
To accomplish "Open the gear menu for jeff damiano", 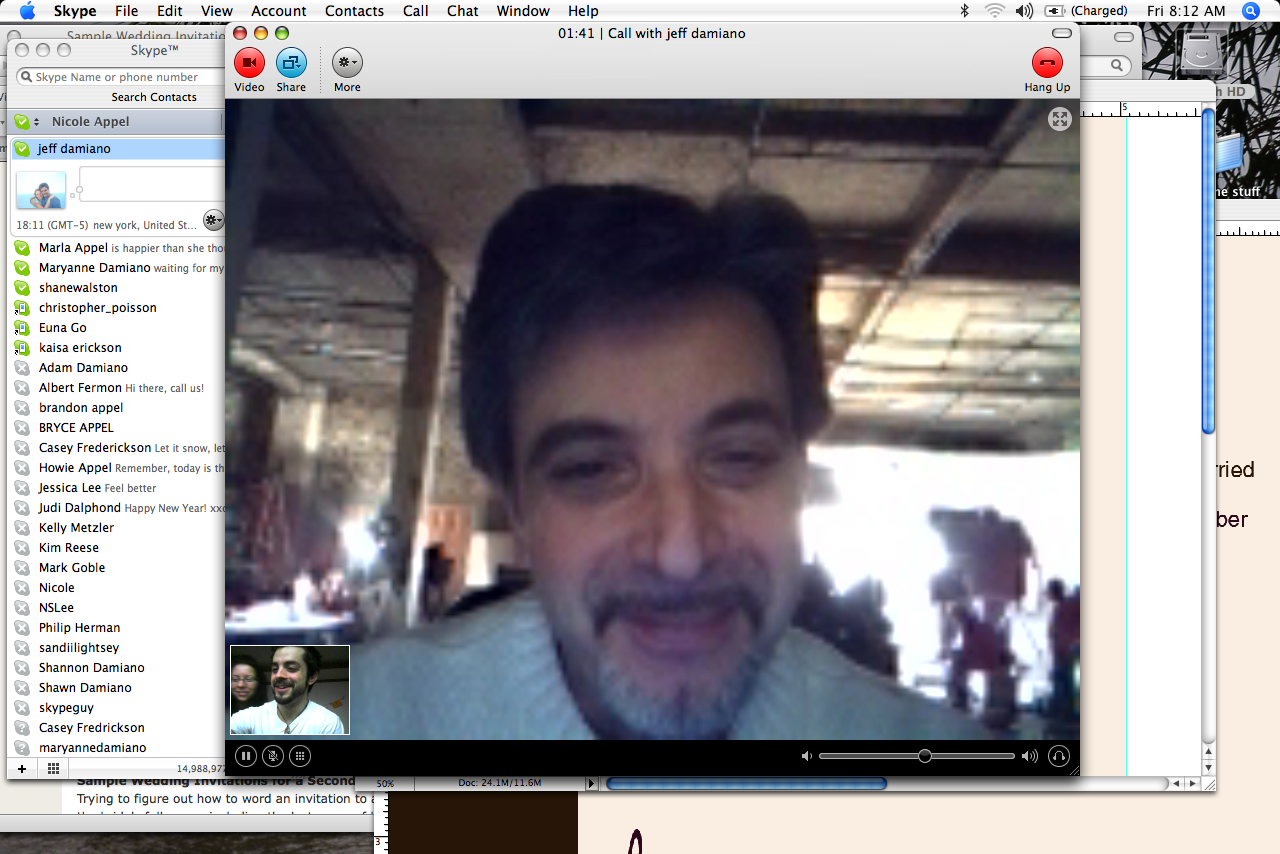I will (x=213, y=220).
